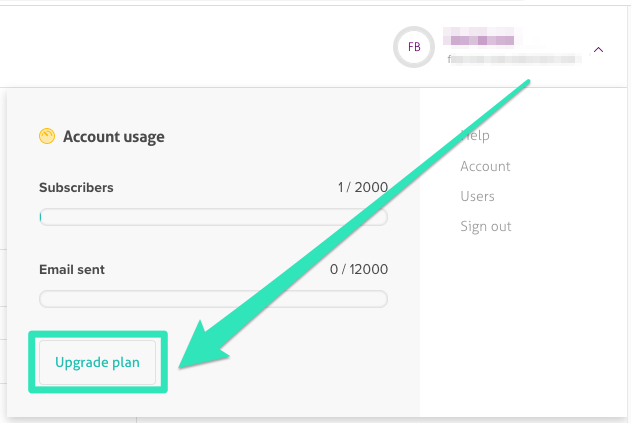
Task: Click the Account usage heading
Action: (113, 137)
